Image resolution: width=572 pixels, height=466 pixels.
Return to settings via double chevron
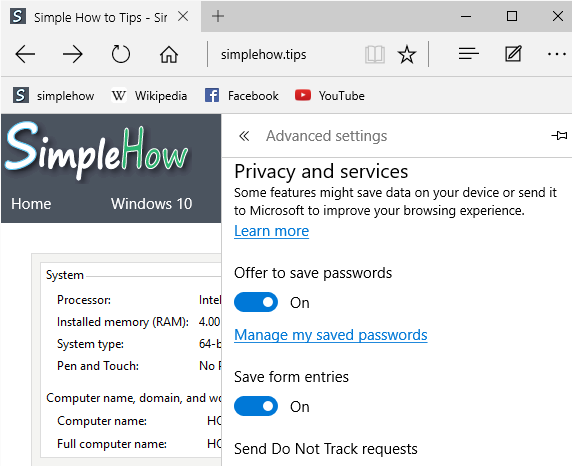click(244, 136)
